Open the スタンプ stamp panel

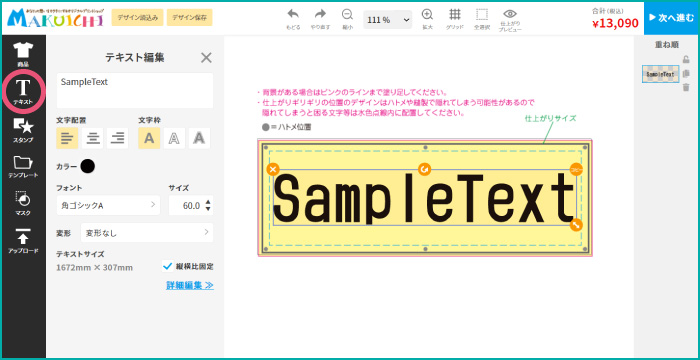[23, 130]
